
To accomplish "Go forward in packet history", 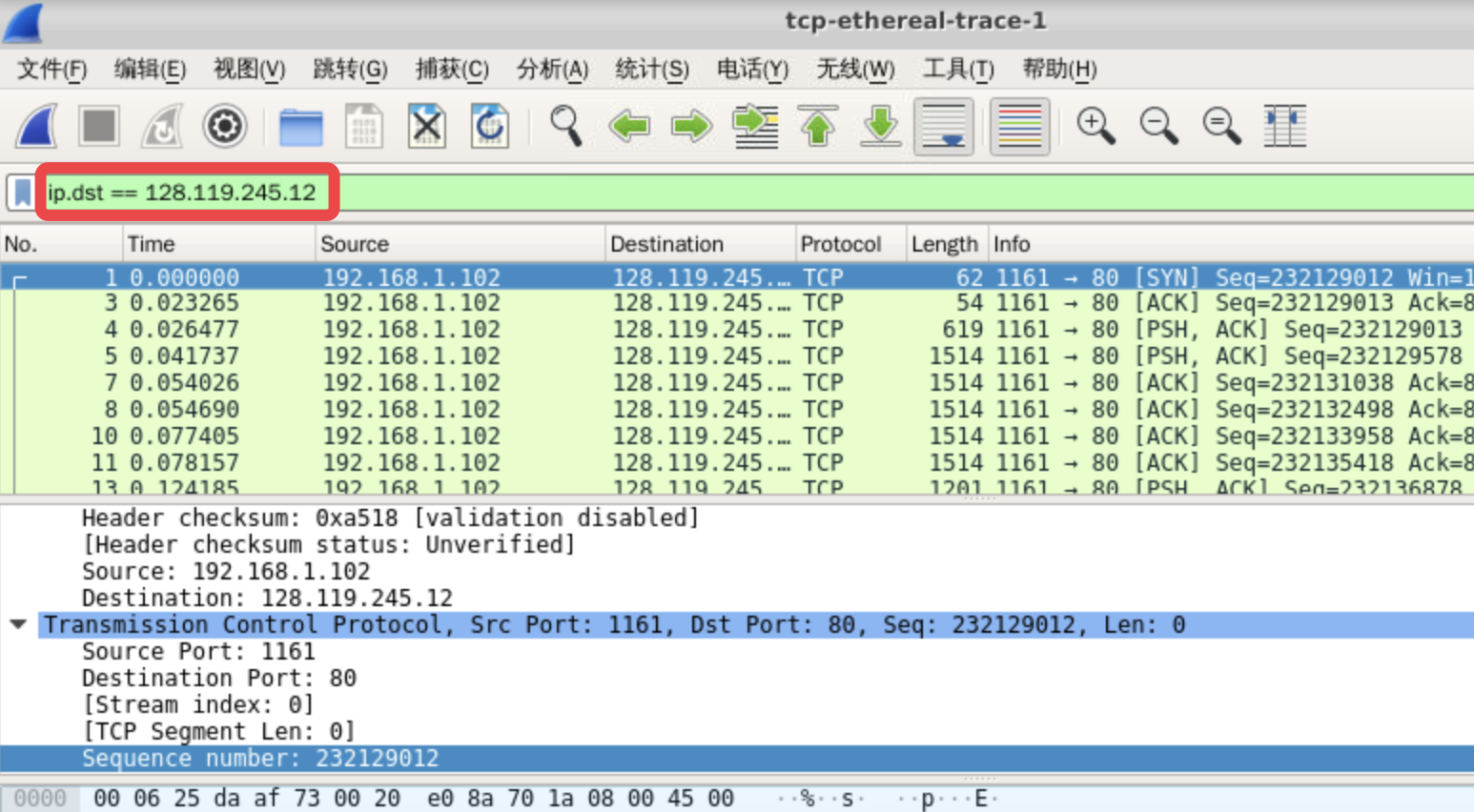I will [x=692, y=126].
